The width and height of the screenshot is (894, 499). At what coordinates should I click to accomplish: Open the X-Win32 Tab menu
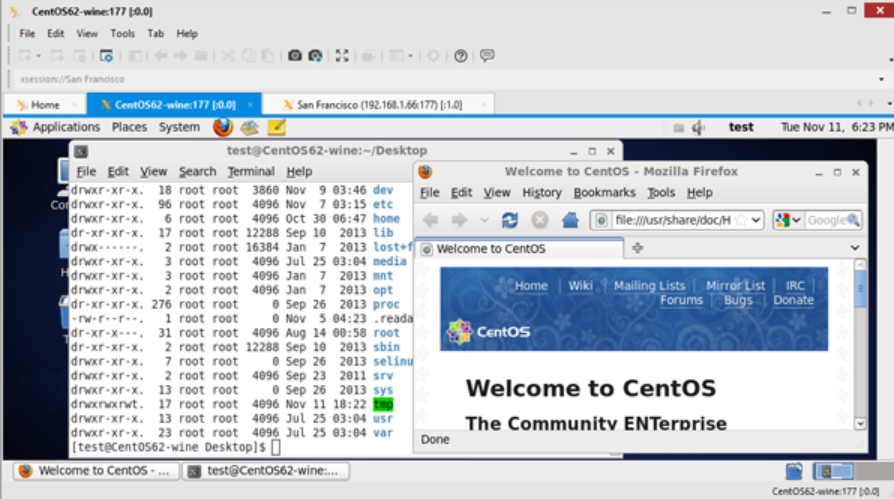[x=155, y=34]
